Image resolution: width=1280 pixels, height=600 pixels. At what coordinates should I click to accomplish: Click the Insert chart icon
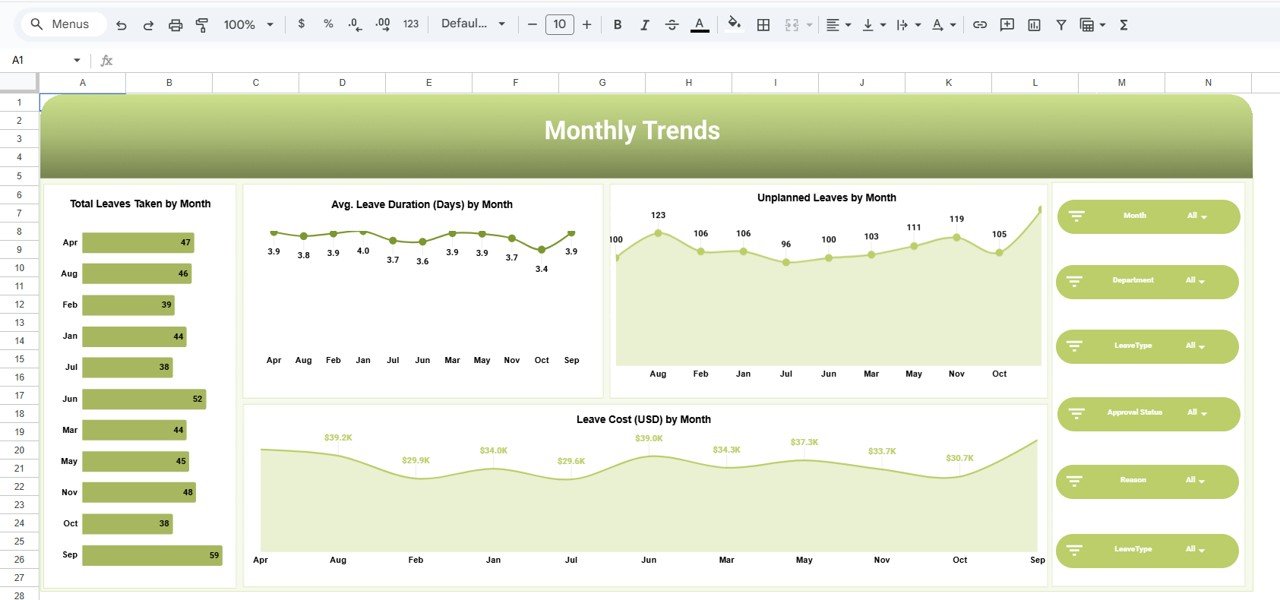coord(1033,23)
